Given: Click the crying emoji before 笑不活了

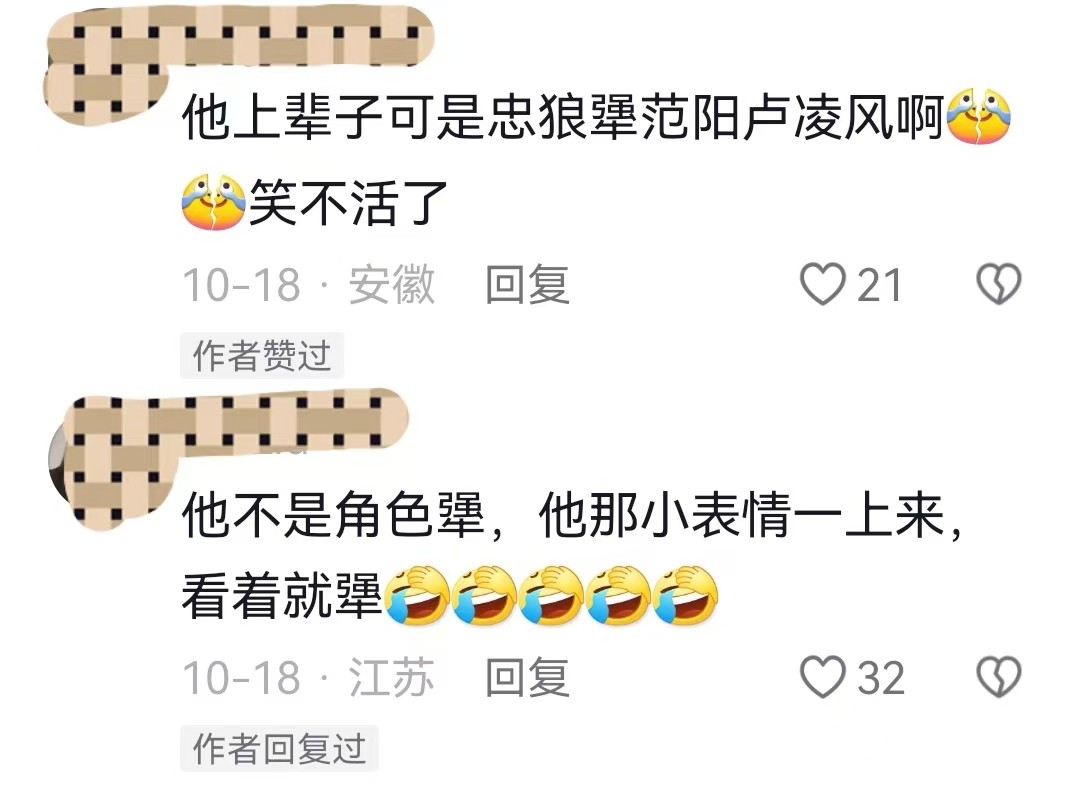Looking at the screenshot, I should 213,201.
